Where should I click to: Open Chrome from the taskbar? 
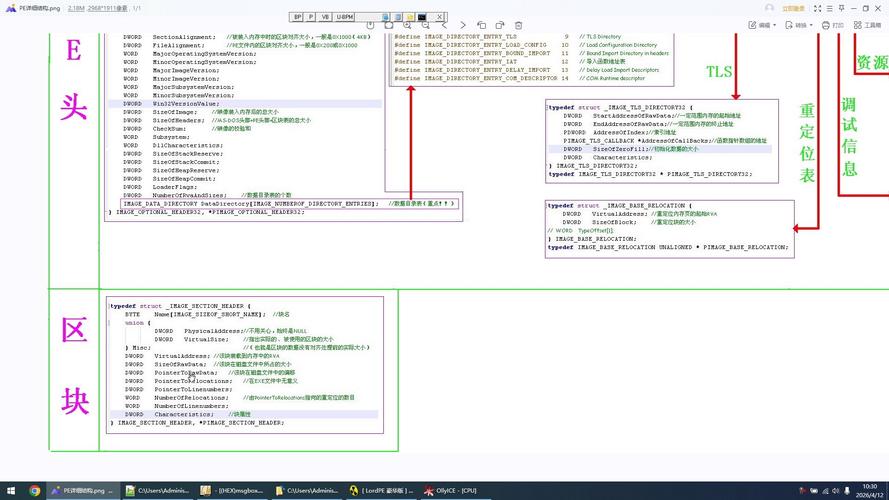[35, 491]
